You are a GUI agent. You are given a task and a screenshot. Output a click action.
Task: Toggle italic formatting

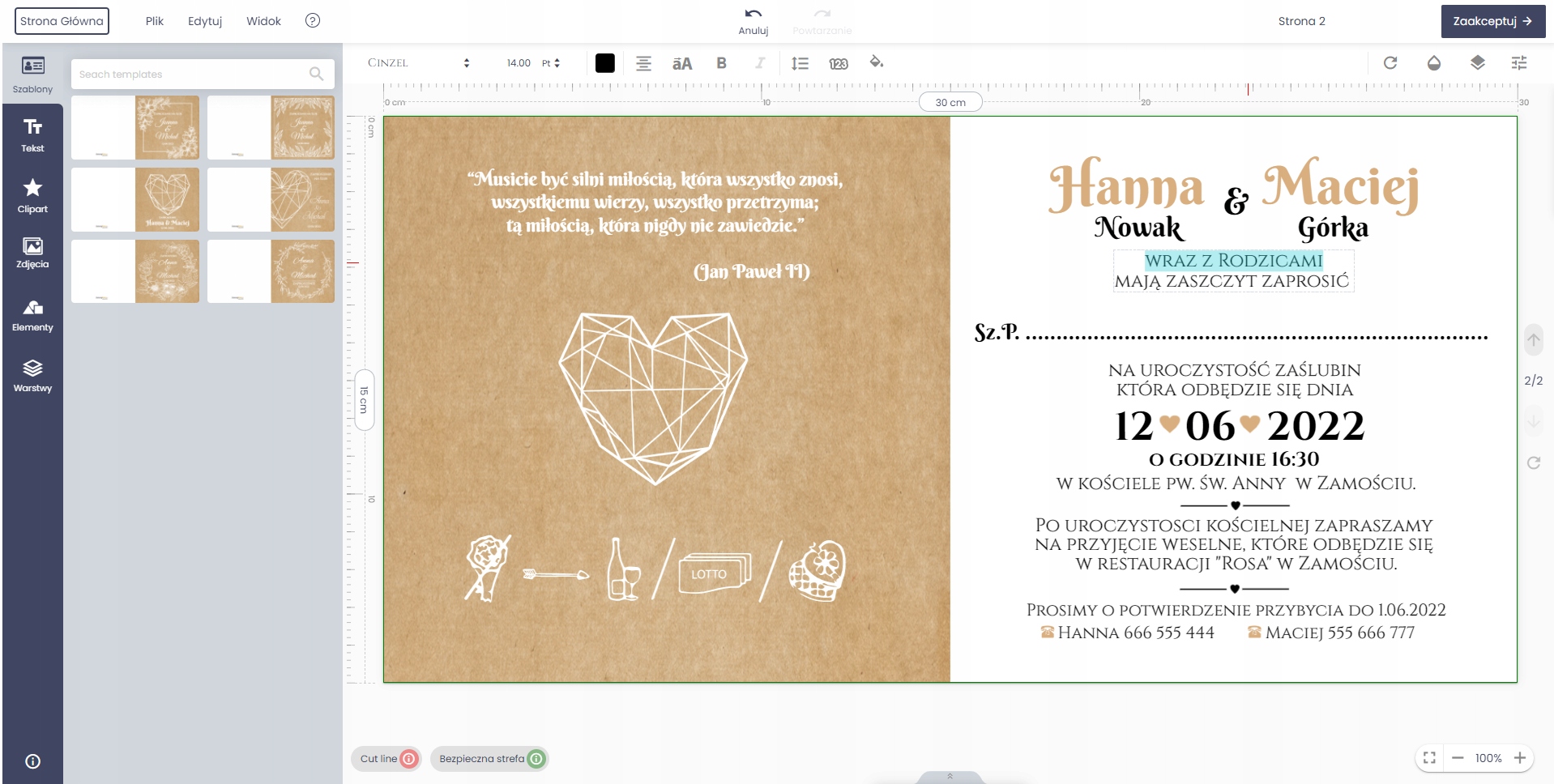click(x=760, y=63)
